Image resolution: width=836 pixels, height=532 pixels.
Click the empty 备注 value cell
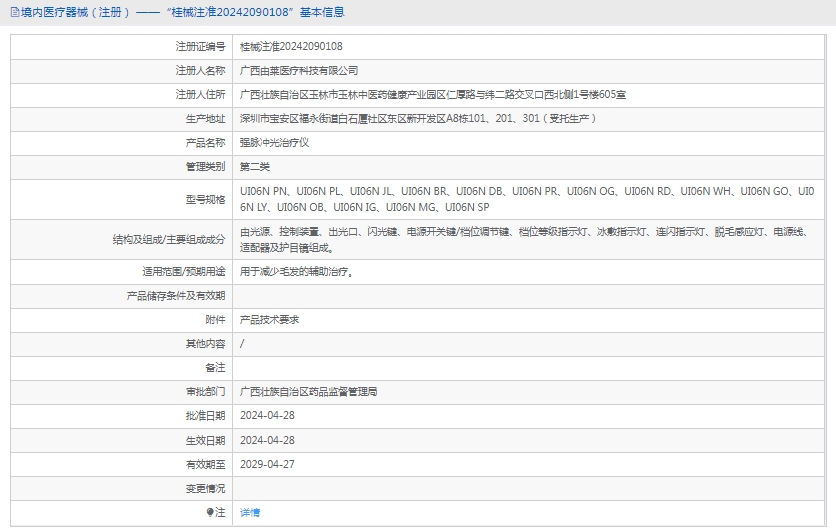coord(530,367)
